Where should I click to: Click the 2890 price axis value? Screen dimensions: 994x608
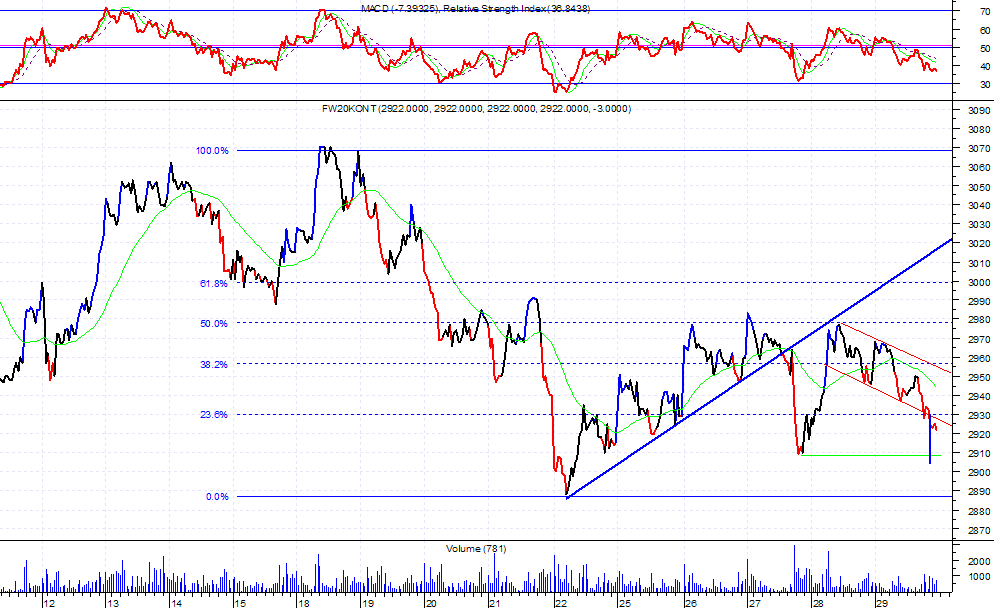979,492
